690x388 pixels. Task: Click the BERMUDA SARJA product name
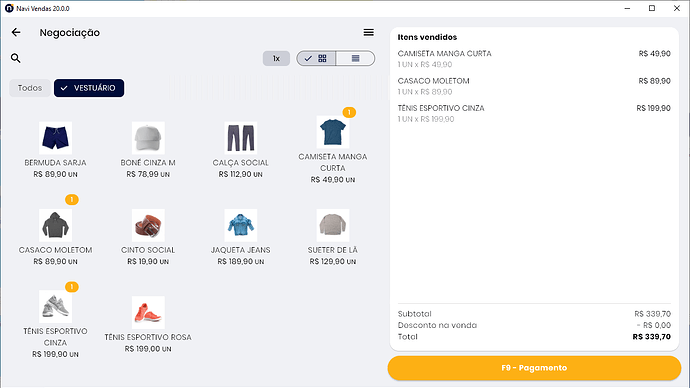(55, 163)
